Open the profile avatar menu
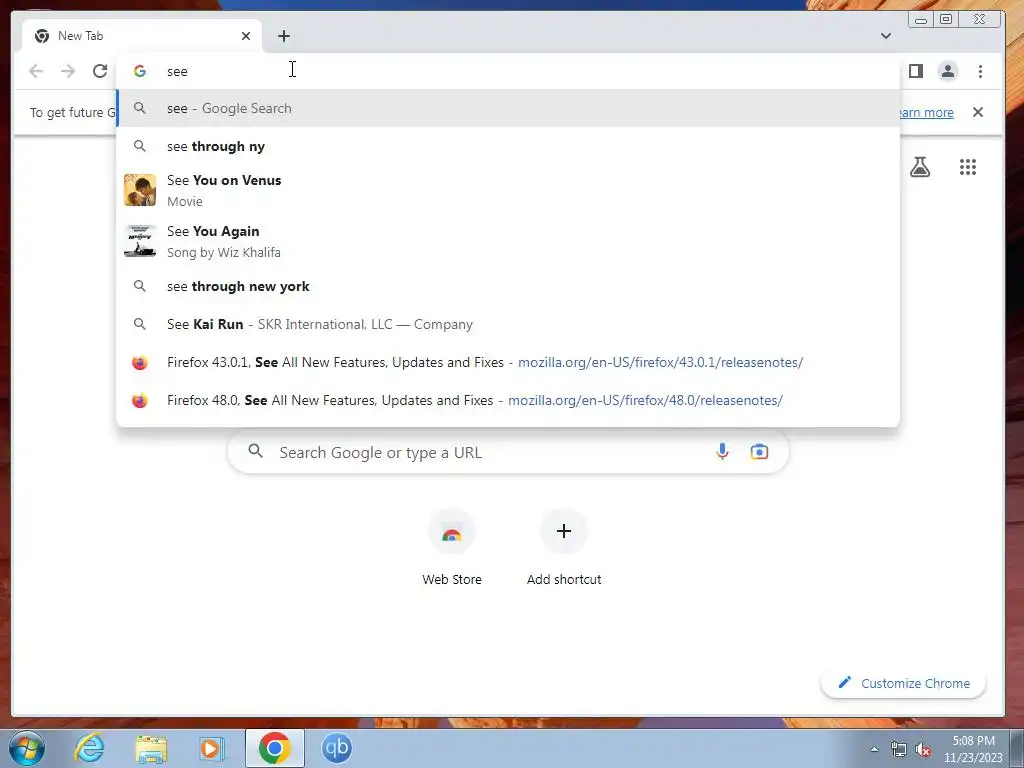Viewport: 1024px width, 768px height. 948,71
